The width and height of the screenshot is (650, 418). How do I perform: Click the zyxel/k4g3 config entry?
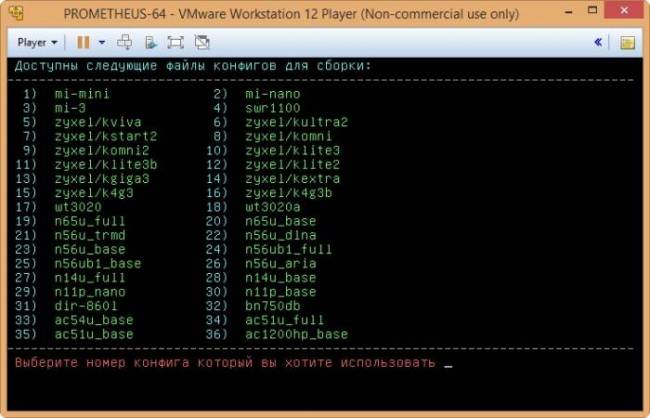point(94,193)
